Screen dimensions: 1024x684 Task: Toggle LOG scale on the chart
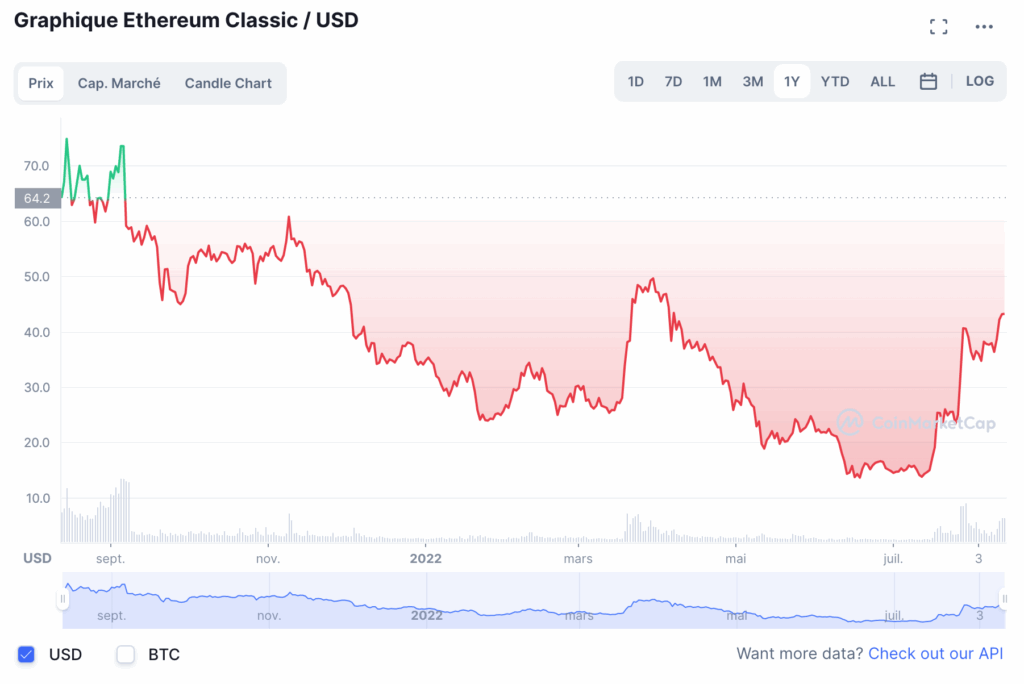click(x=980, y=81)
